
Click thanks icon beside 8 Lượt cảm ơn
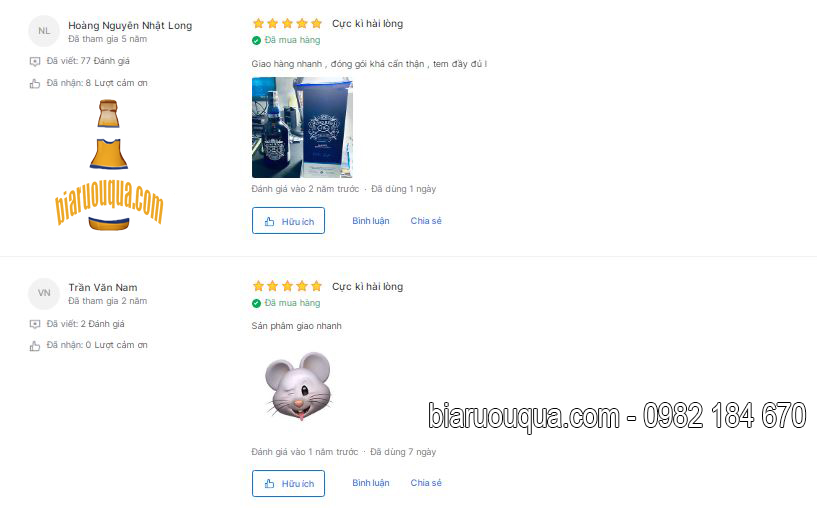[35, 83]
